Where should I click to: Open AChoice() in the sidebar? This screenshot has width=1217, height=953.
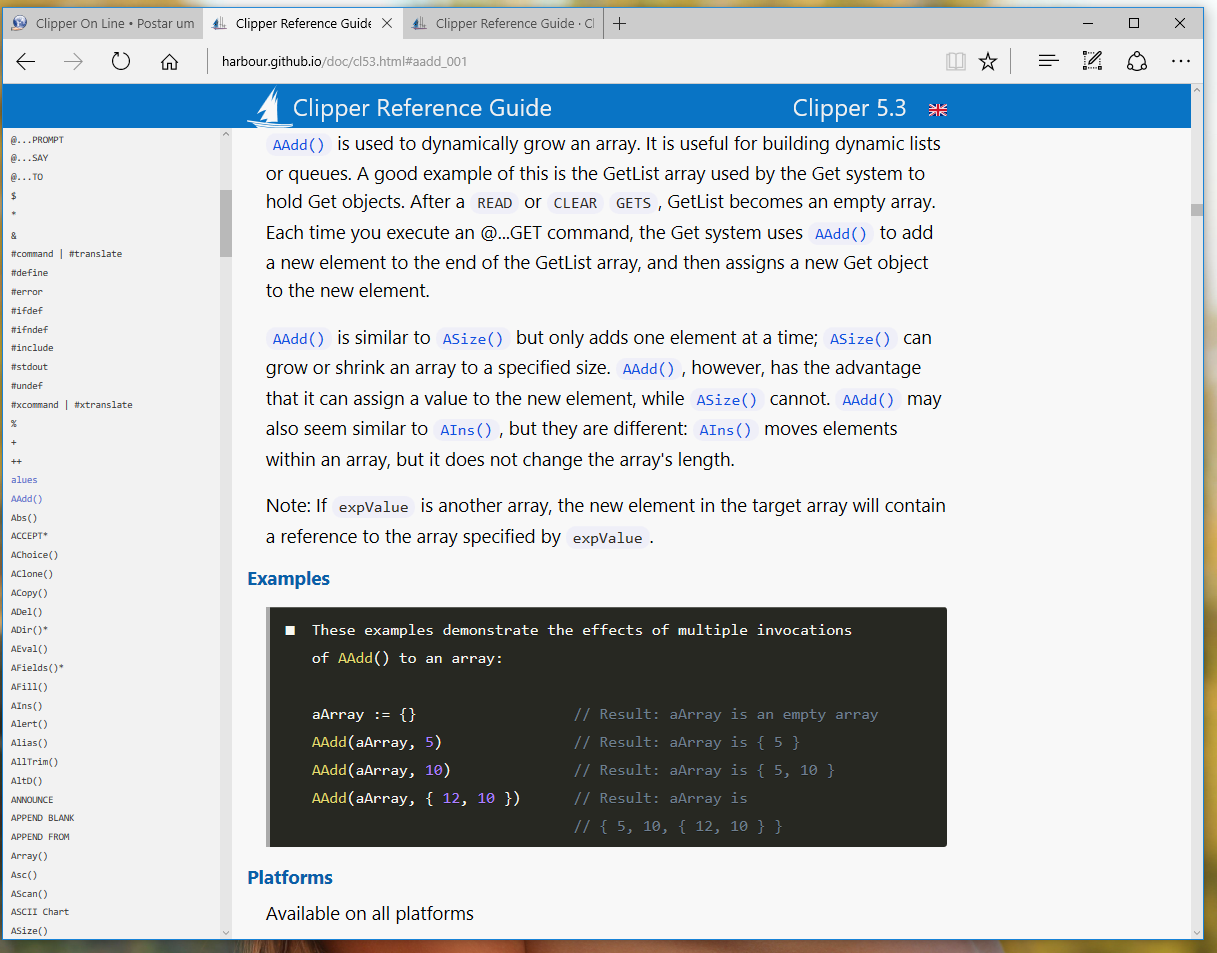(34, 555)
